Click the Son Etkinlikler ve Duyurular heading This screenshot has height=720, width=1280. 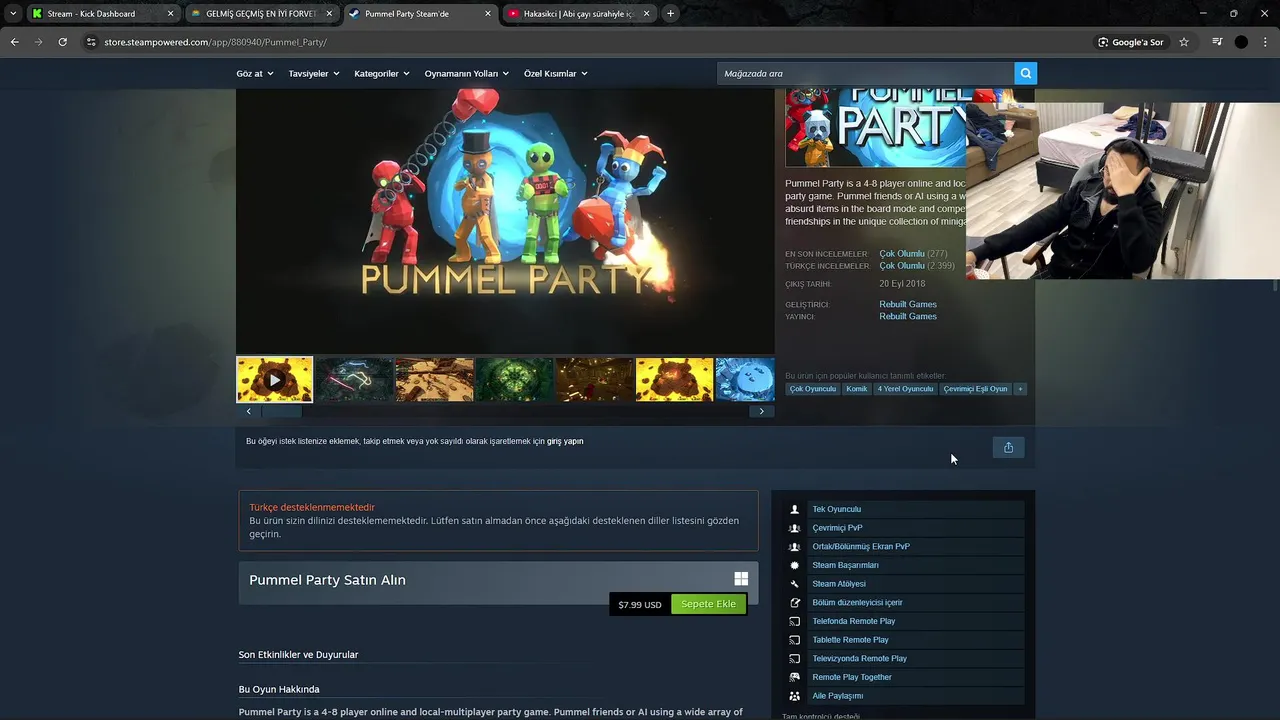(x=298, y=655)
